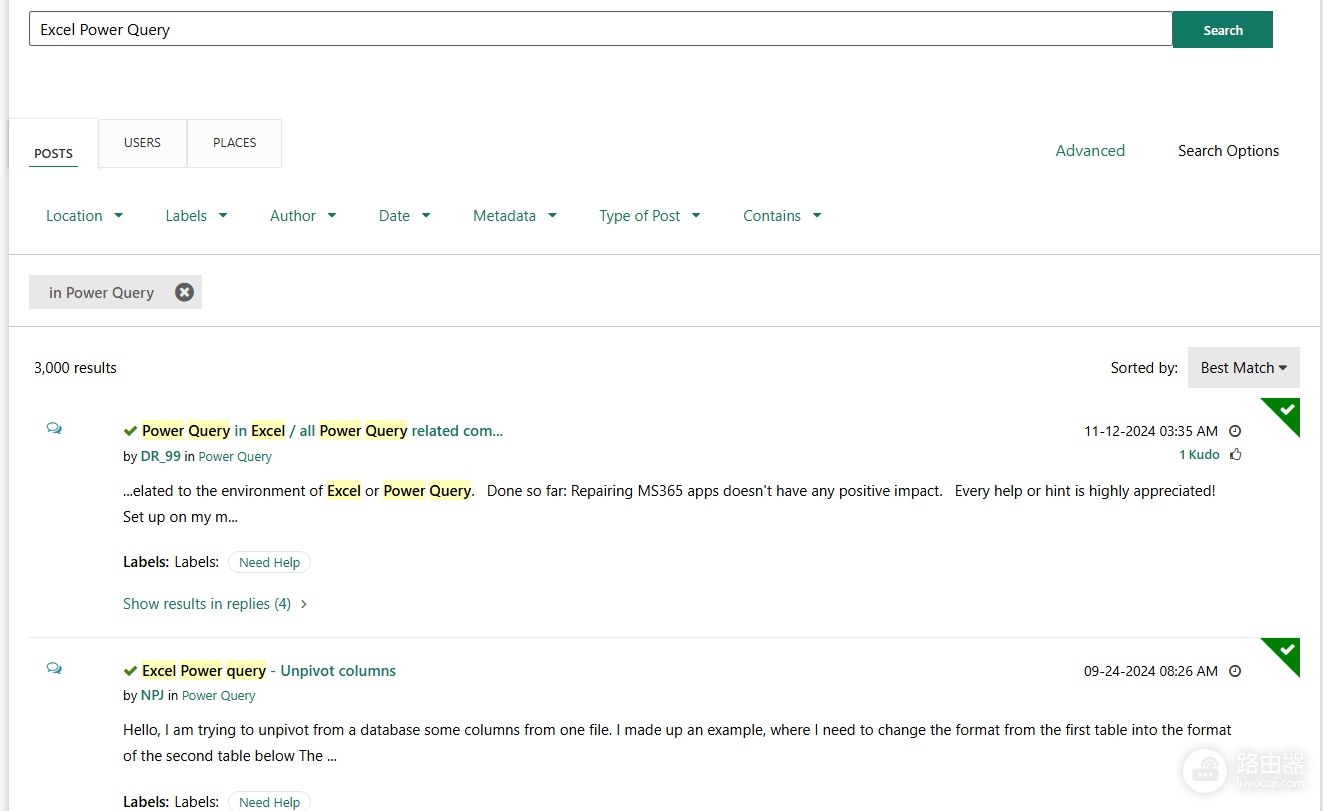Expand 'Show results in replies (4)'
This screenshot has height=811, width=1323.
[215, 604]
